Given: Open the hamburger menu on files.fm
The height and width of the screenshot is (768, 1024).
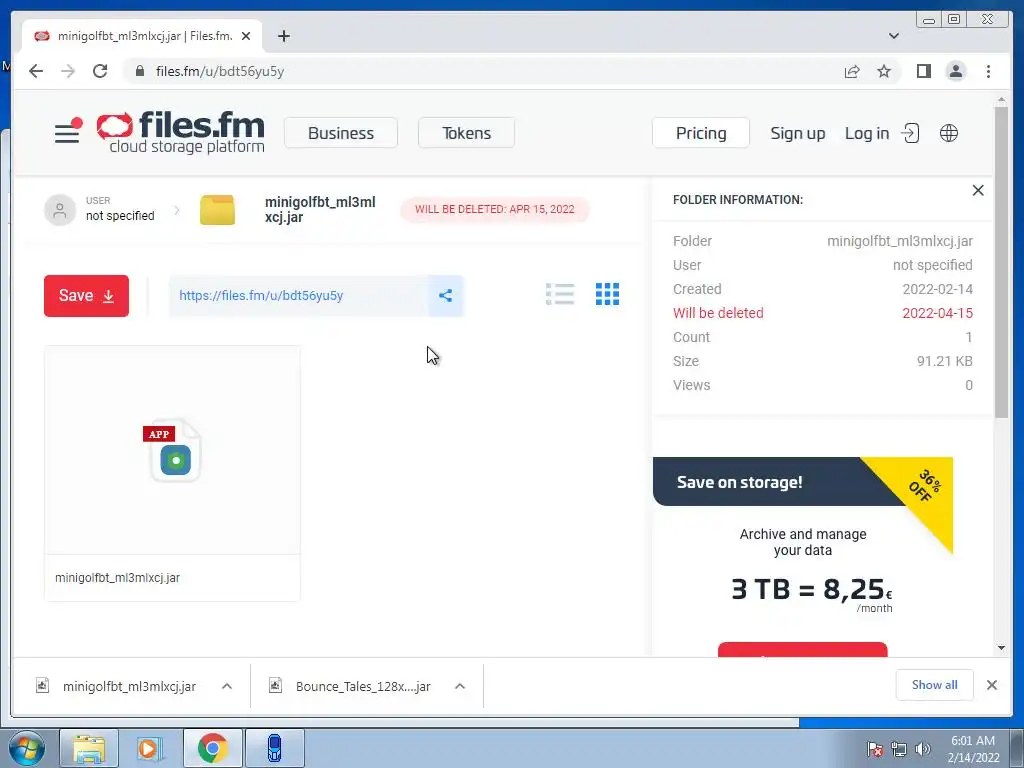Looking at the screenshot, I should coord(67,133).
